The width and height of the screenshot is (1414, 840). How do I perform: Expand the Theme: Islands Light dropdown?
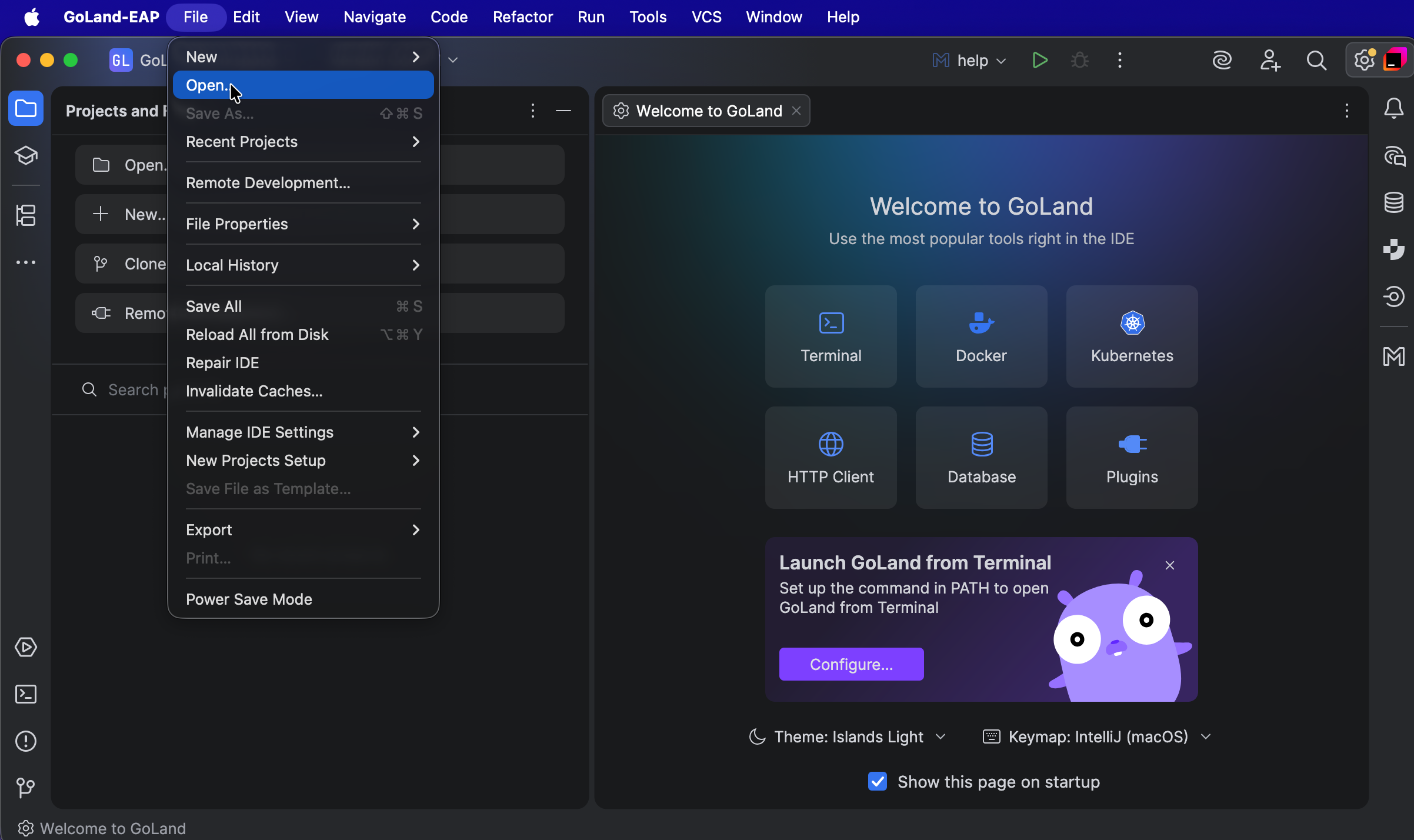point(940,736)
